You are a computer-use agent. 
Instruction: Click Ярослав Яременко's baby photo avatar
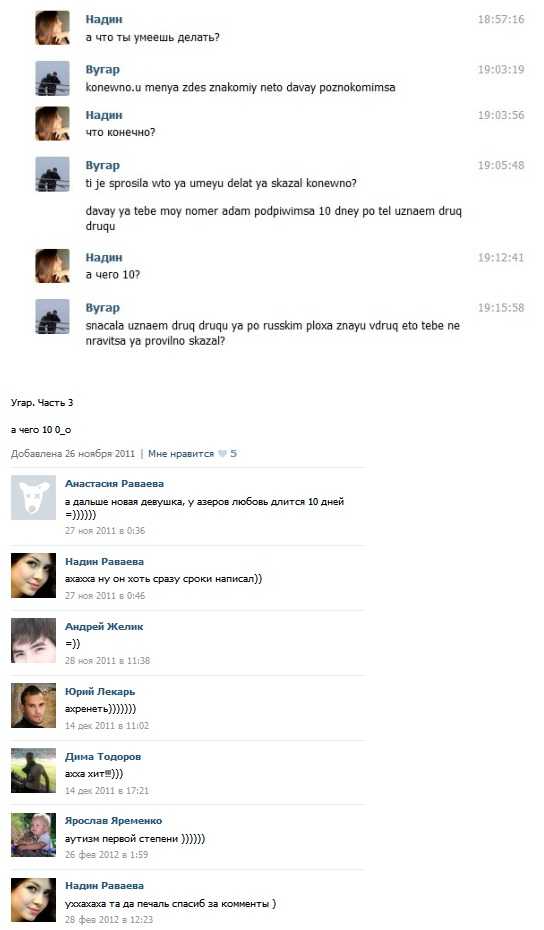(33, 835)
